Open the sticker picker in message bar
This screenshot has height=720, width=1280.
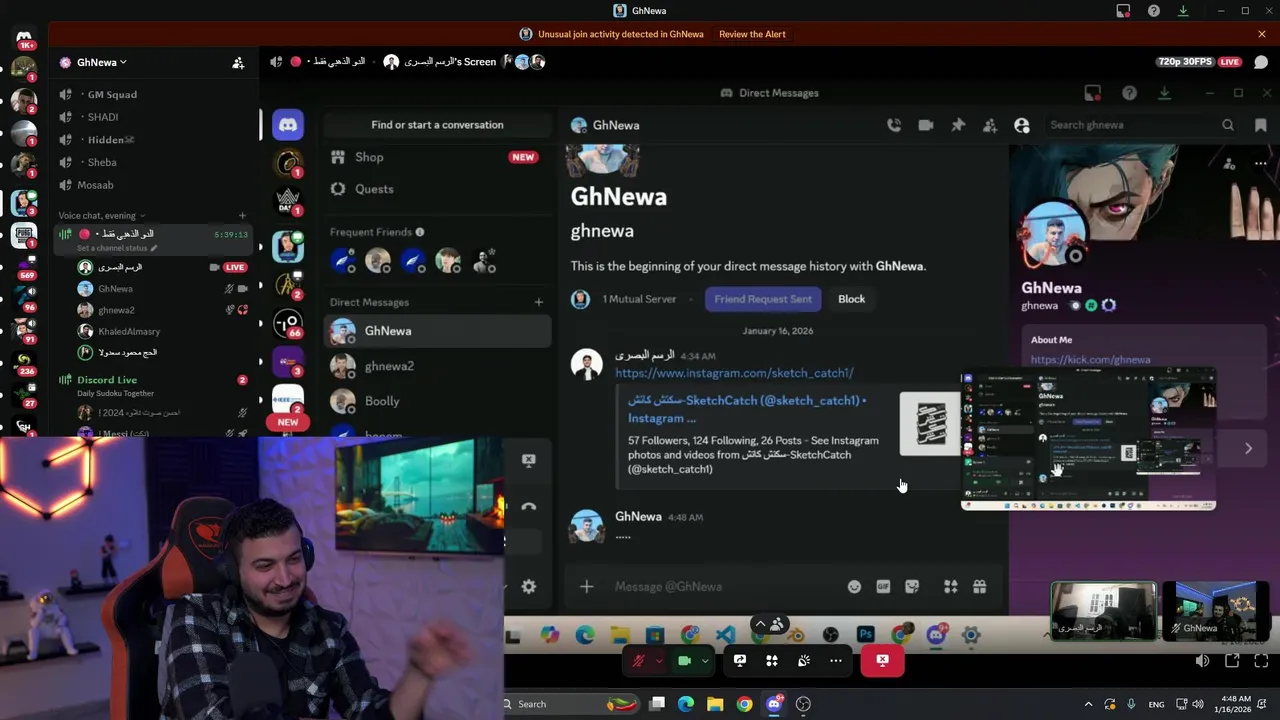click(x=912, y=587)
